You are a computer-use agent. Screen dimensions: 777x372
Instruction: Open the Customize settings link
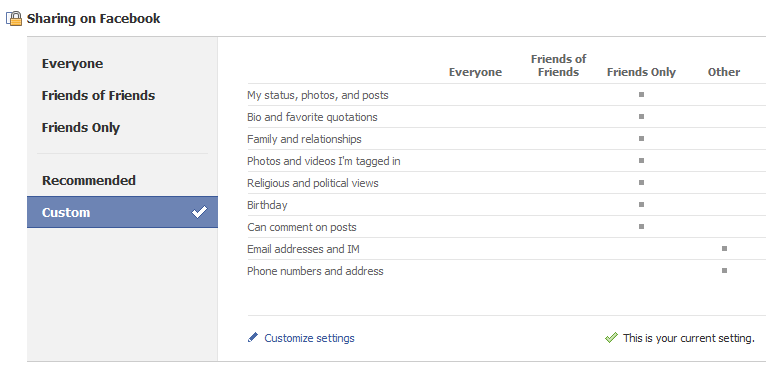pos(309,338)
